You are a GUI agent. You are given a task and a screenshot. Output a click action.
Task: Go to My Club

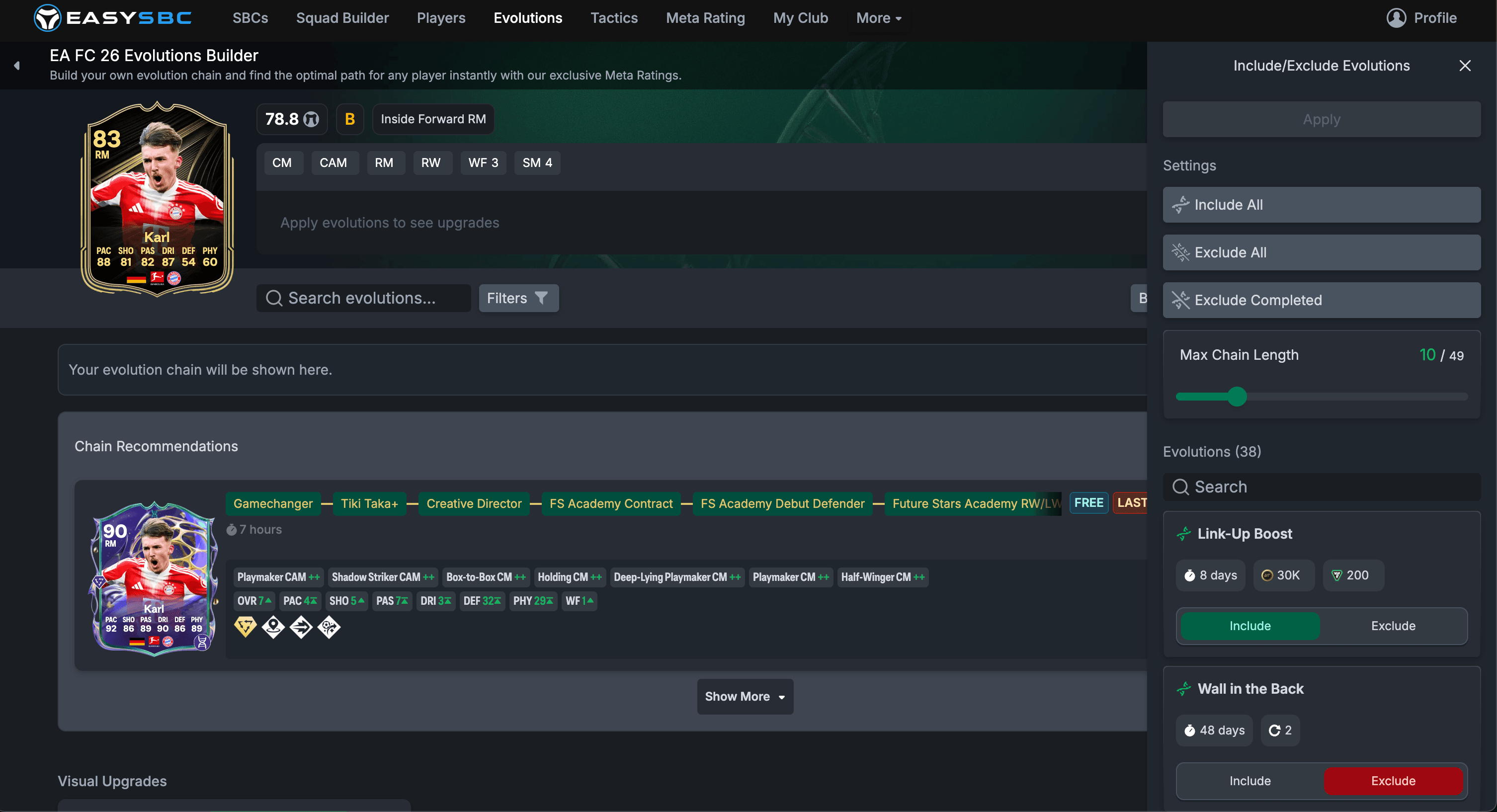coord(800,18)
